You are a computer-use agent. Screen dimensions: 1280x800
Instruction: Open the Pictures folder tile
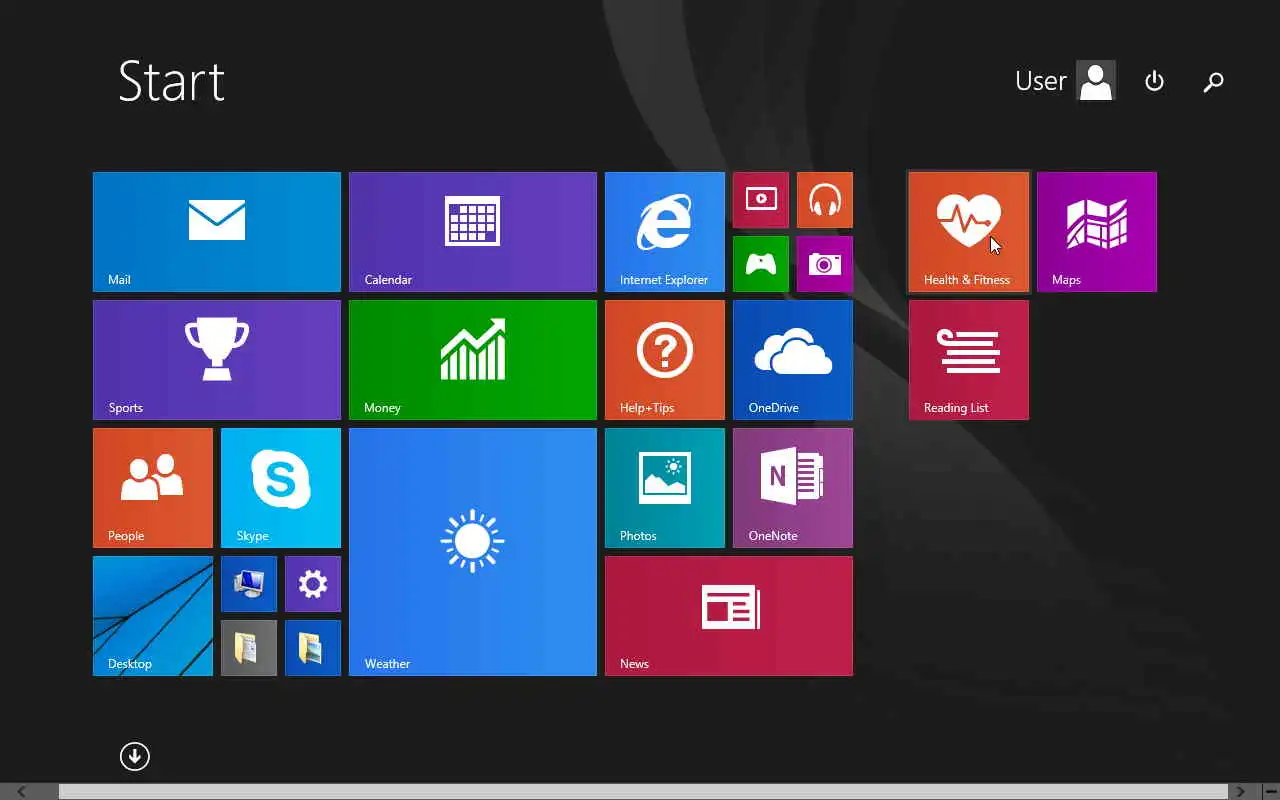click(x=313, y=648)
